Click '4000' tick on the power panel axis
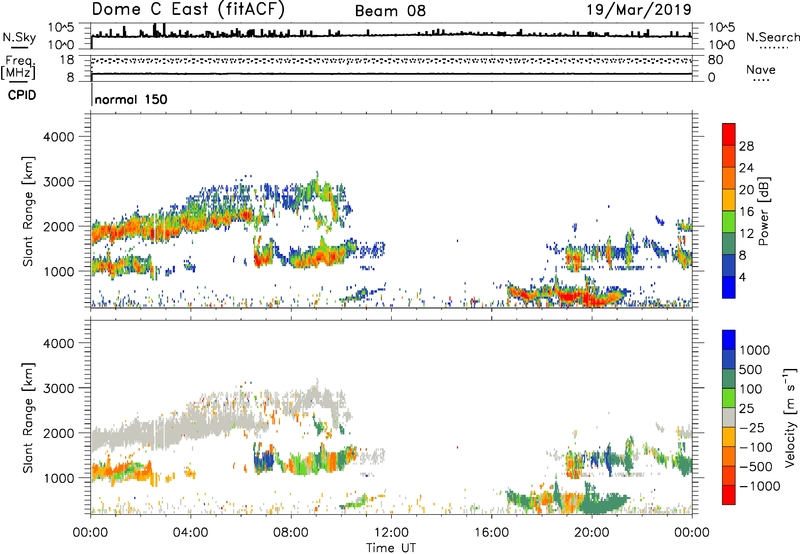Viewport: 800px width, 554px height. coord(58,137)
